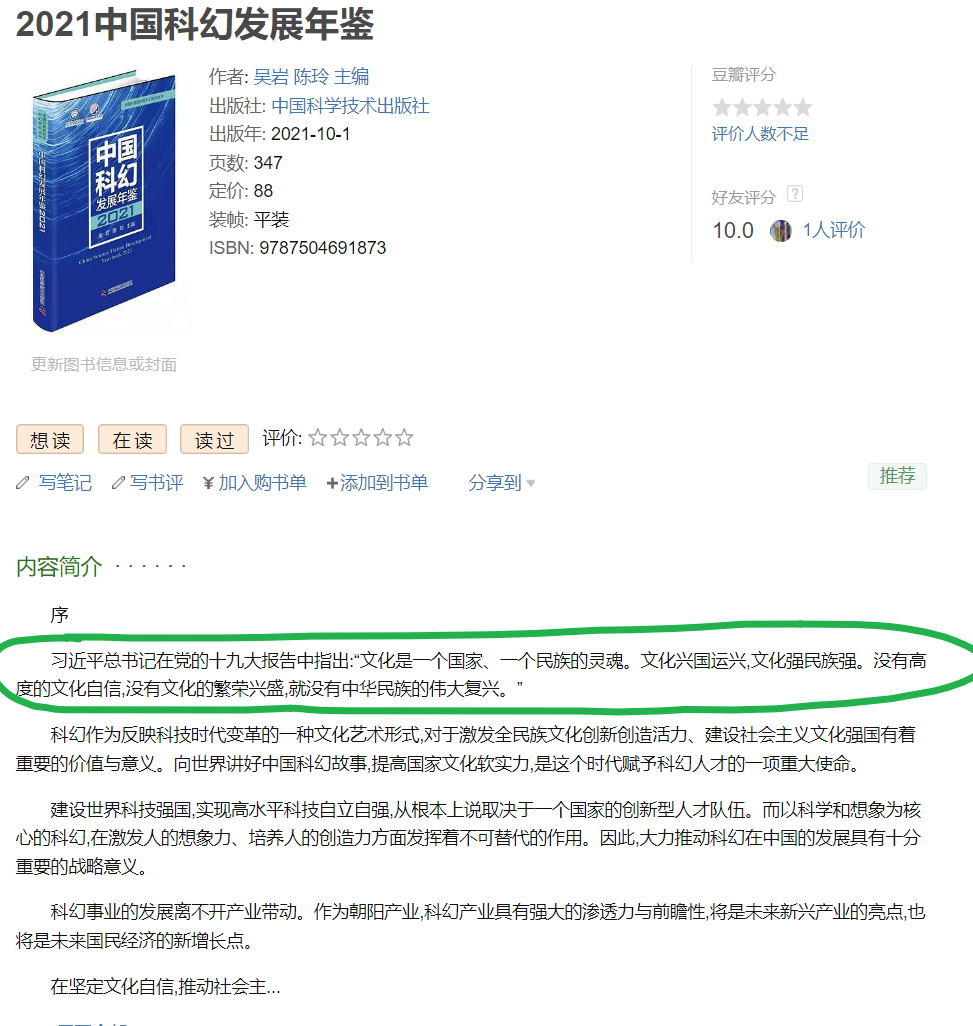Open the 1人评价 link
The width and height of the screenshot is (973, 1026).
click(x=834, y=230)
